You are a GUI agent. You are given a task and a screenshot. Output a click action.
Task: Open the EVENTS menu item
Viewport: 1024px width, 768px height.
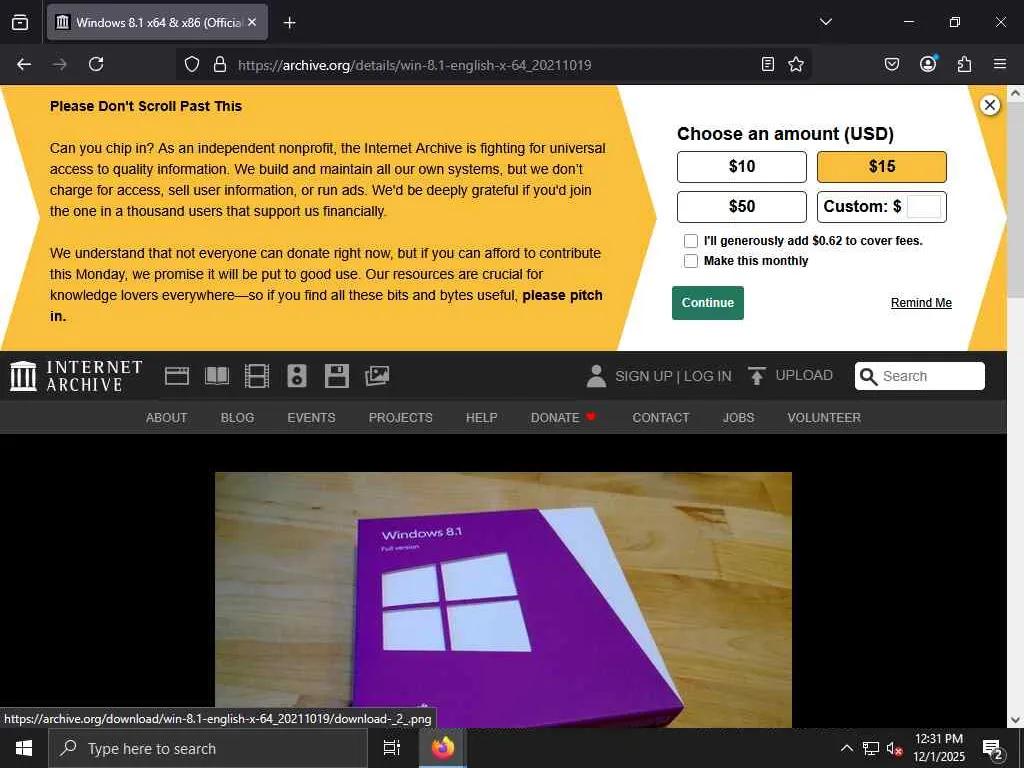tap(312, 418)
